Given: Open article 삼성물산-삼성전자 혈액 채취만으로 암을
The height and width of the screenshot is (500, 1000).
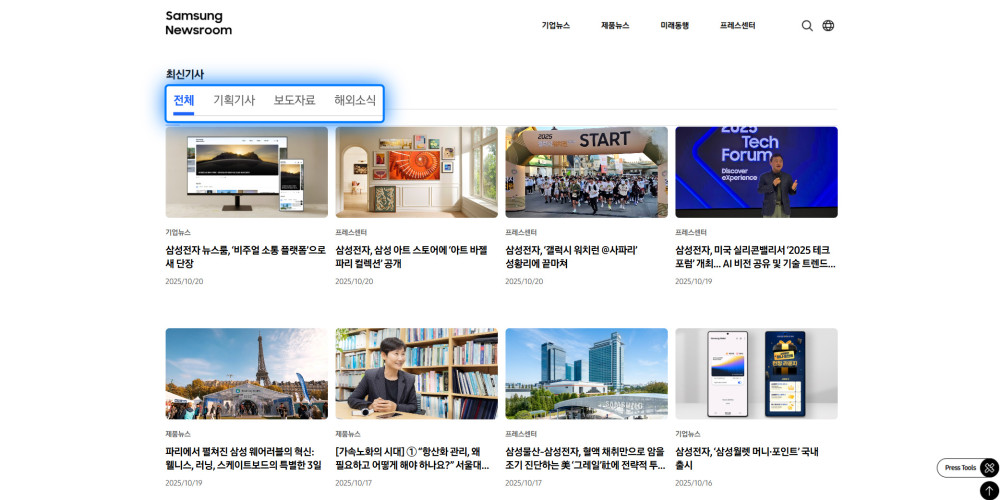Looking at the screenshot, I should [x=585, y=458].
